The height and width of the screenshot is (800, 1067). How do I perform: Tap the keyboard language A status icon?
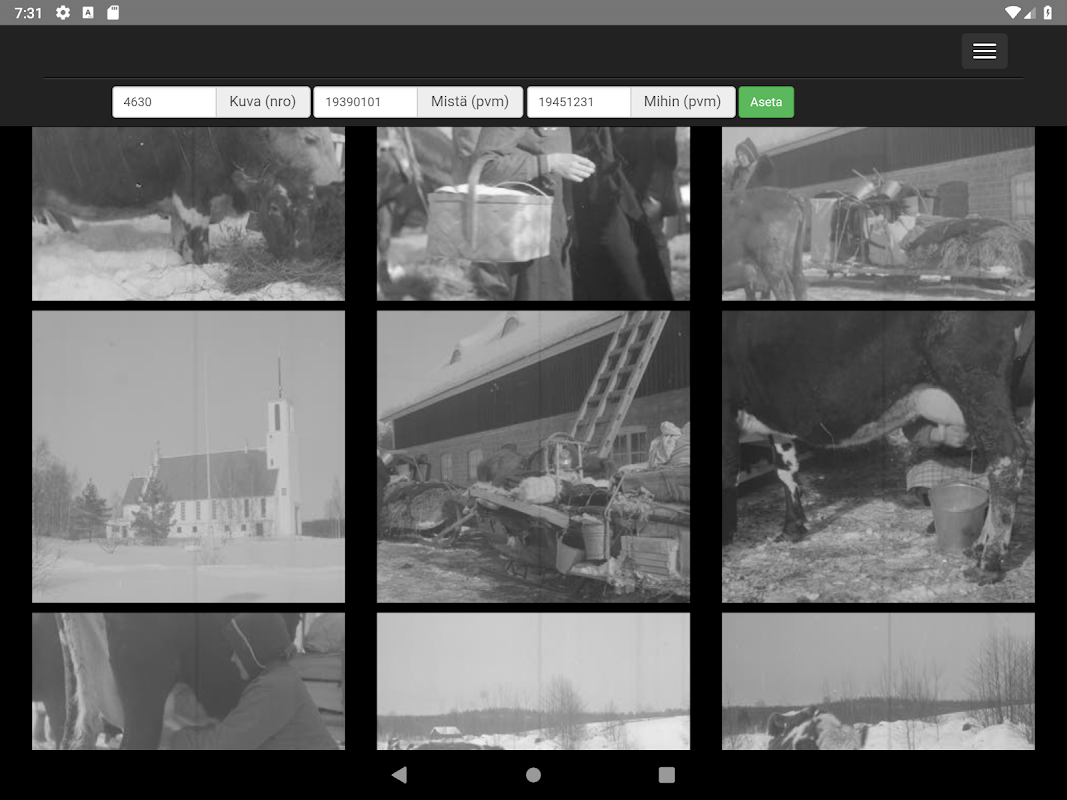[88, 12]
